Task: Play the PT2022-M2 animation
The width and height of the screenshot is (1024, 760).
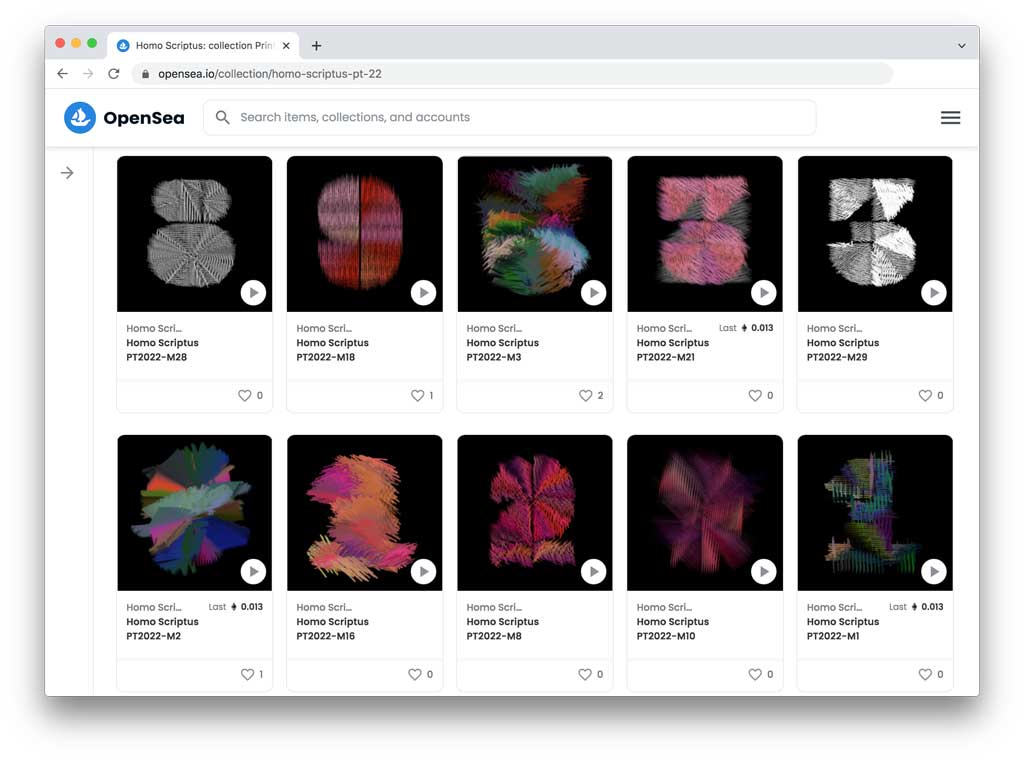Action: [253, 571]
